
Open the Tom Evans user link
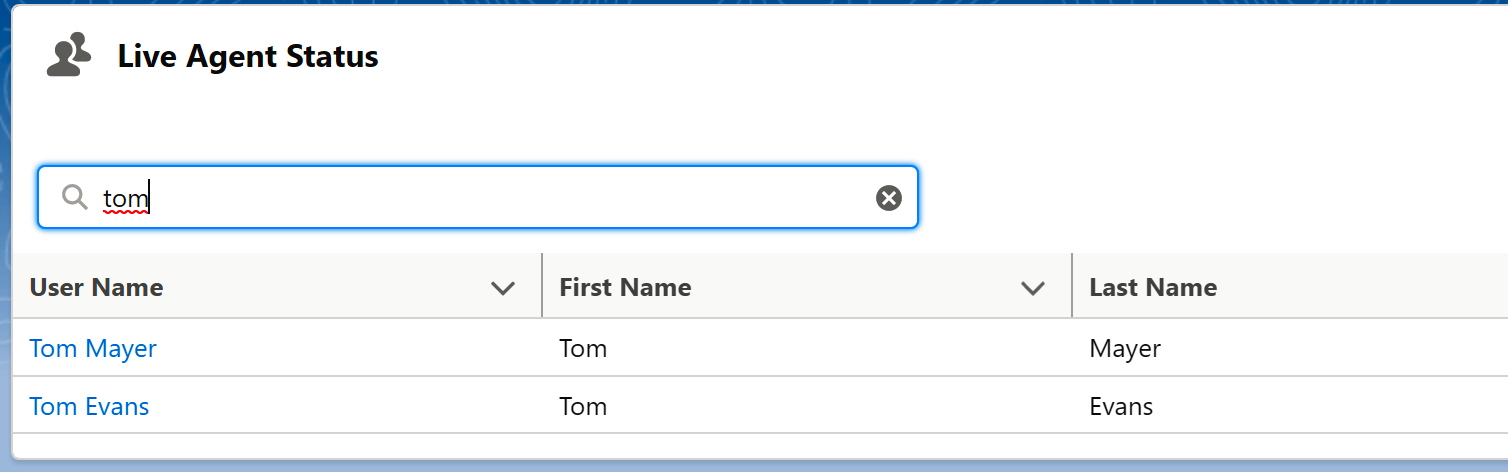[x=89, y=407]
